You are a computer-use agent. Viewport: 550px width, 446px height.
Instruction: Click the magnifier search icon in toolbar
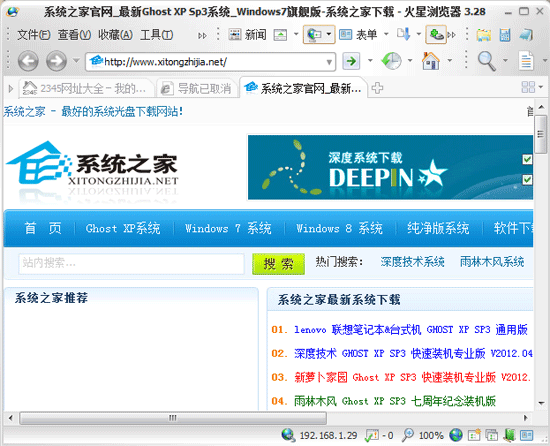(x=487, y=61)
